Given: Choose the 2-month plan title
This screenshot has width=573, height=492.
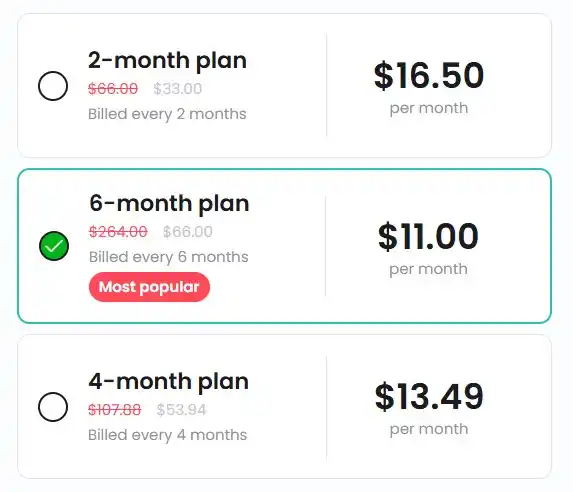Looking at the screenshot, I should pos(167,60).
